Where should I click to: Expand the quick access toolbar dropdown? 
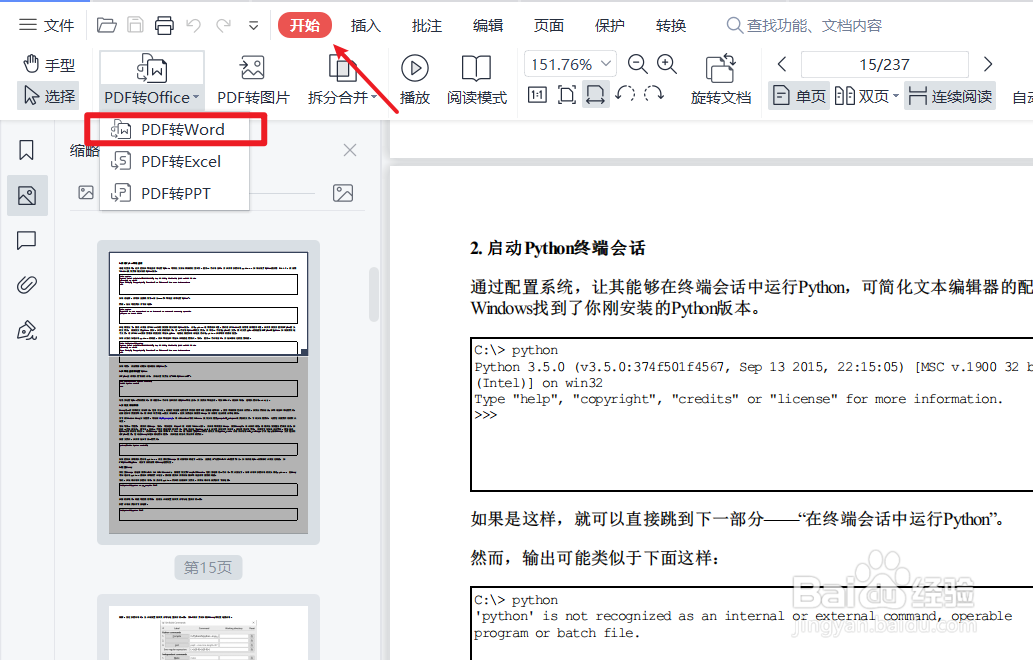[x=254, y=26]
